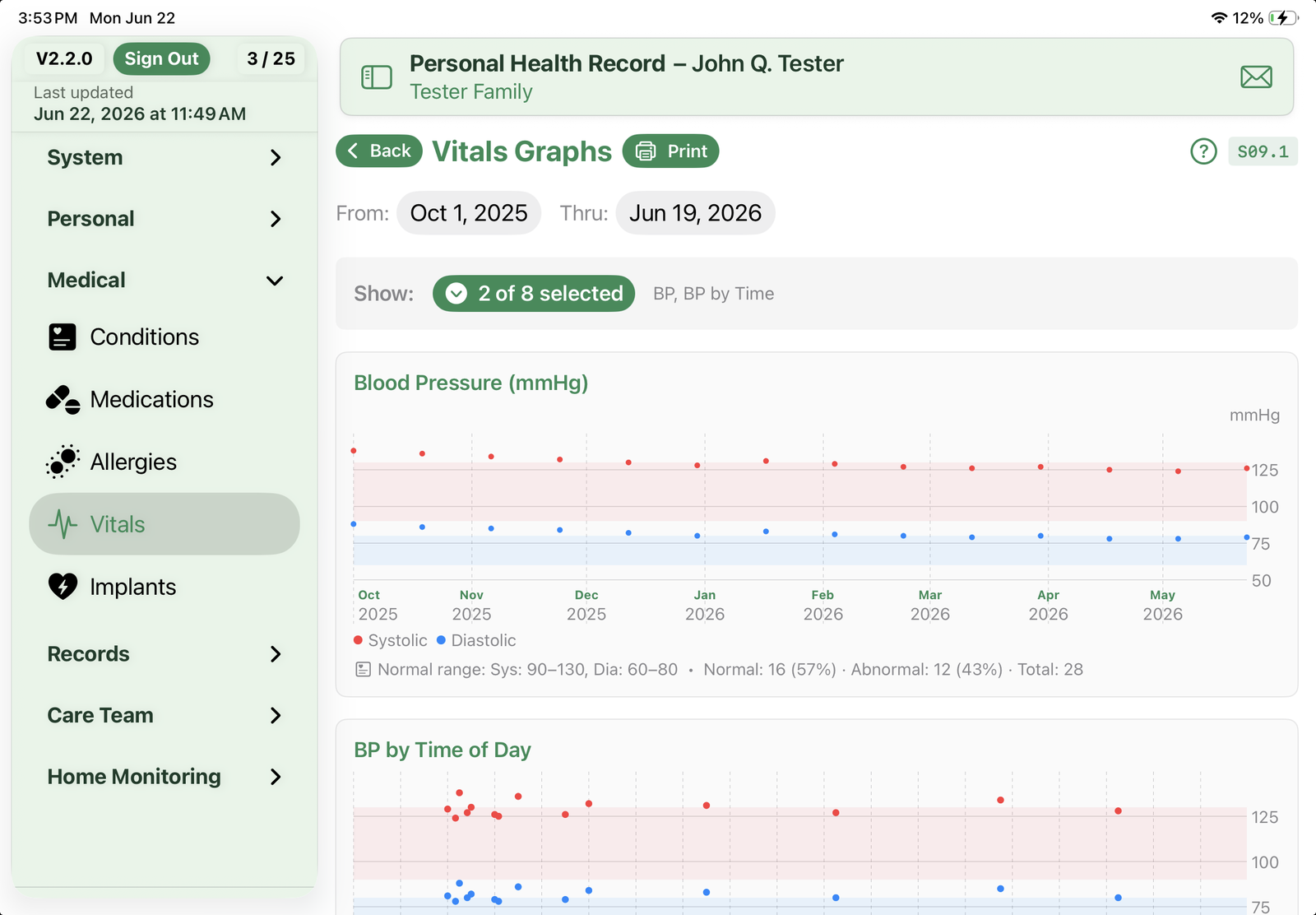Click the Implants heart bolt icon
This screenshot has height=915, width=1316.
tap(63, 587)
